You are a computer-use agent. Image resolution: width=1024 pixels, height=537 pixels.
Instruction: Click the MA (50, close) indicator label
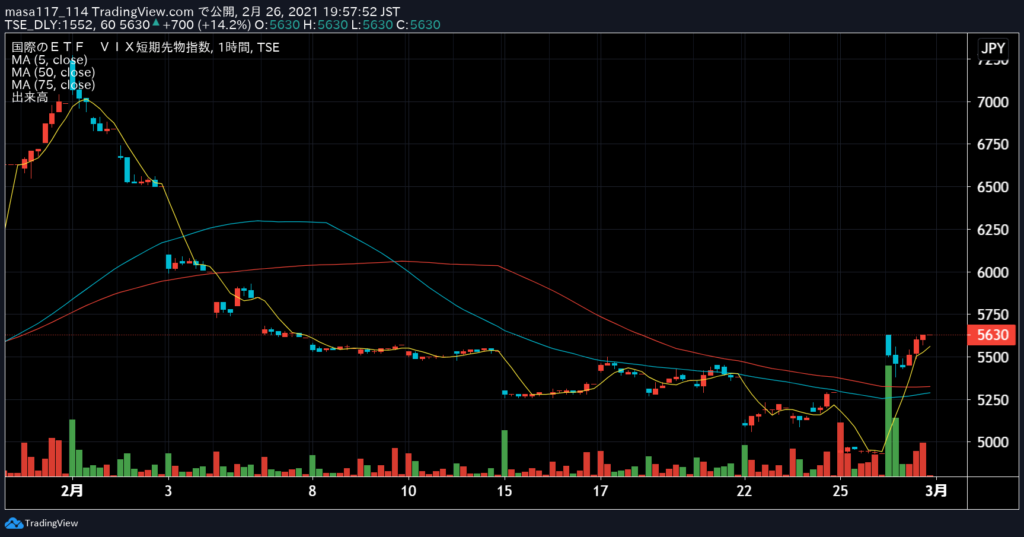coord(53,72)
